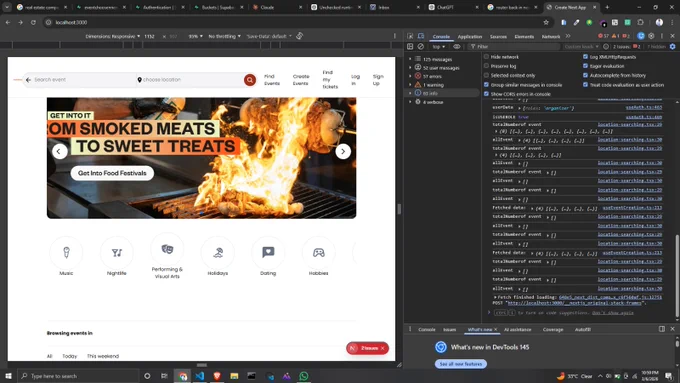
Task: Click the Find Events nav link
Action: [x=272, y=80]
